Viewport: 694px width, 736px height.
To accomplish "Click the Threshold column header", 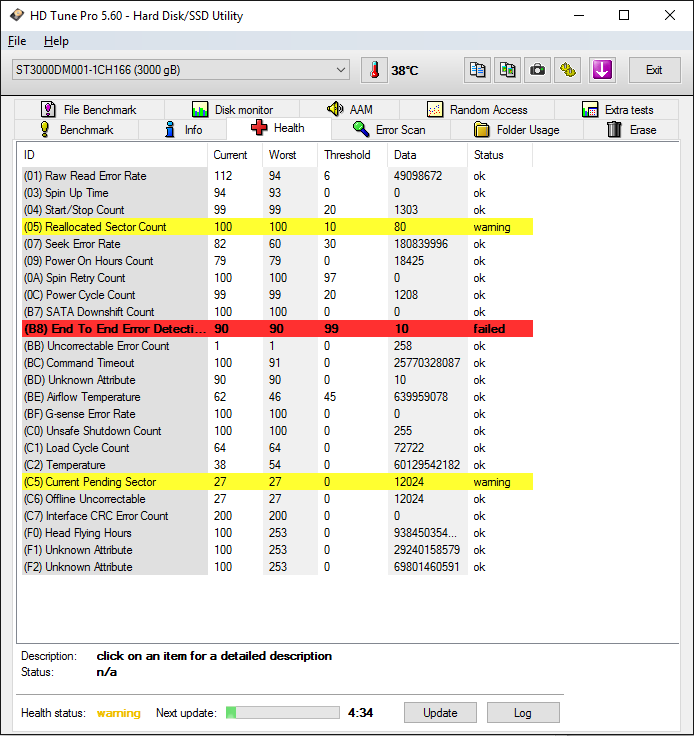I will [x=353, y=155].
